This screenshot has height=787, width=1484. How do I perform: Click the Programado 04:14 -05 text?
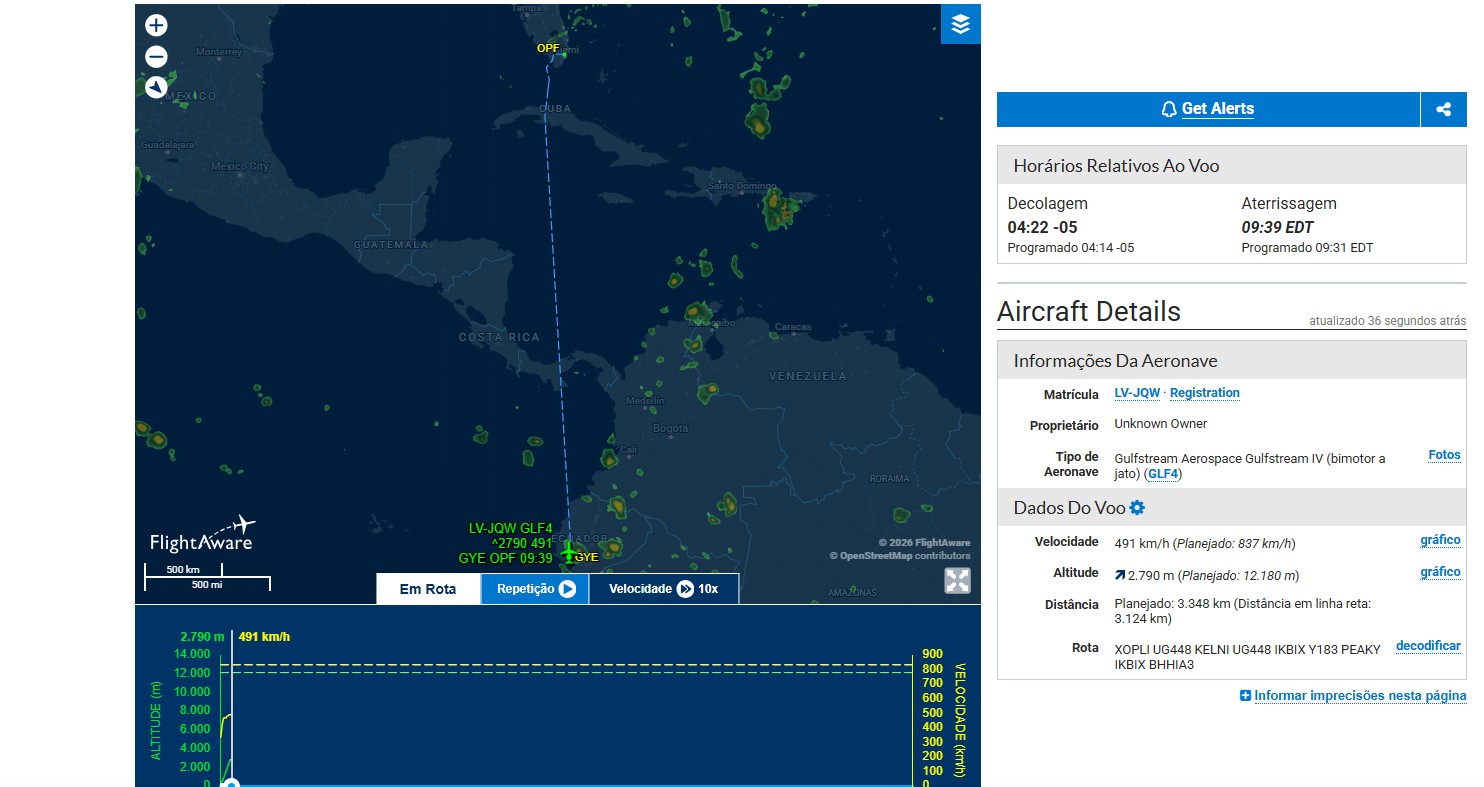coord(1071,248)
